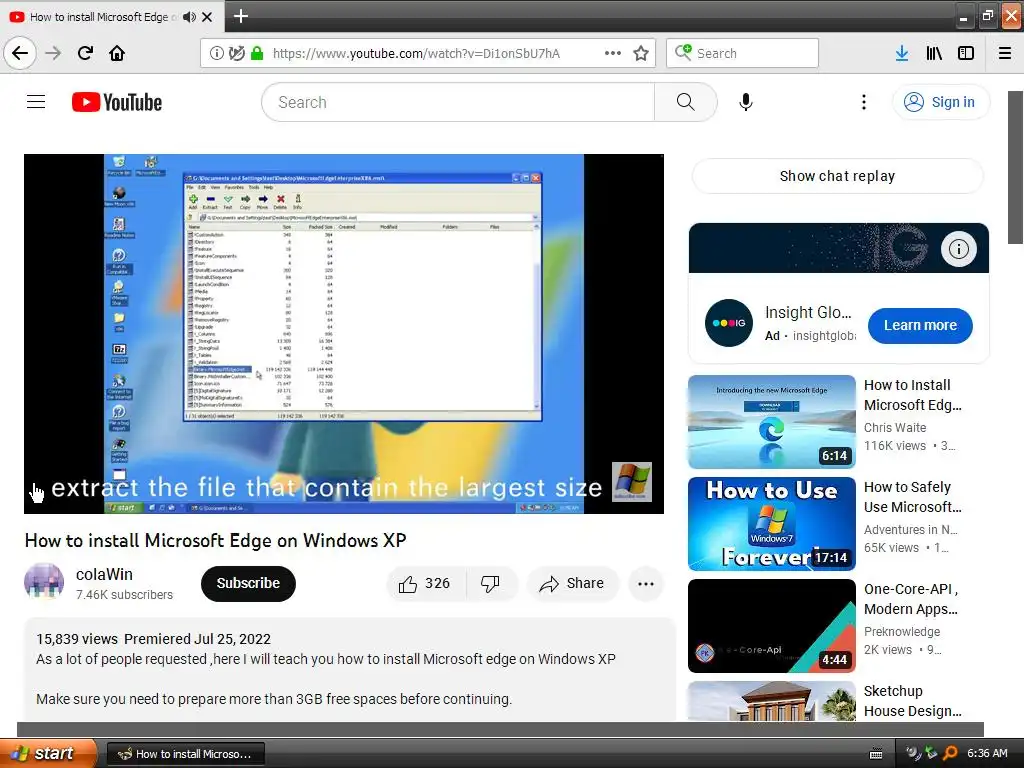Subscribe to the colaWin channel

point(248,583)
